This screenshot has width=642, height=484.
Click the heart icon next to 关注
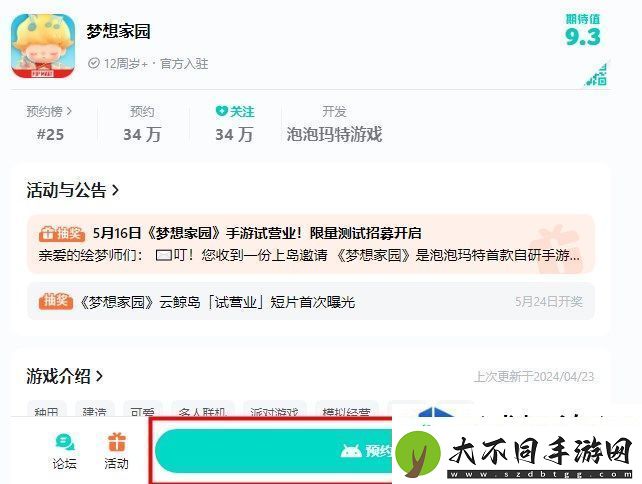221,111
